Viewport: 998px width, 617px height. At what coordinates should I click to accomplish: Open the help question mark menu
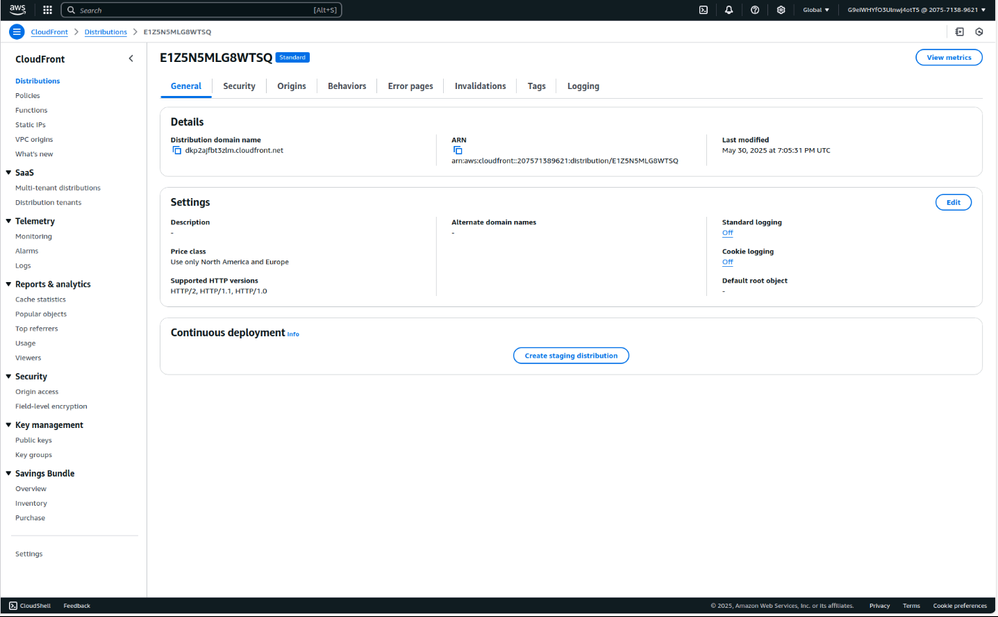[755, 10]
